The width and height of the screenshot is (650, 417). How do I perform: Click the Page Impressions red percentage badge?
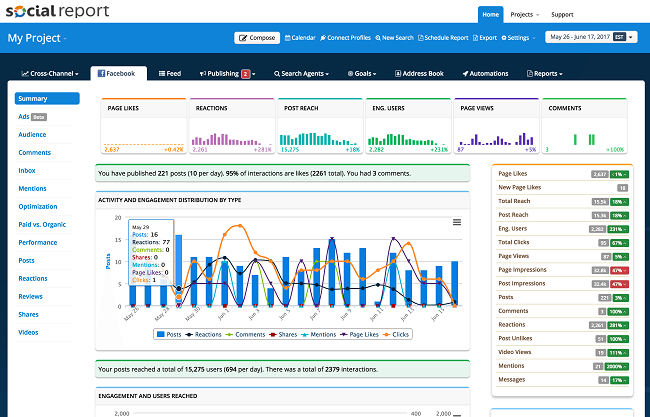tap(619, 270)
